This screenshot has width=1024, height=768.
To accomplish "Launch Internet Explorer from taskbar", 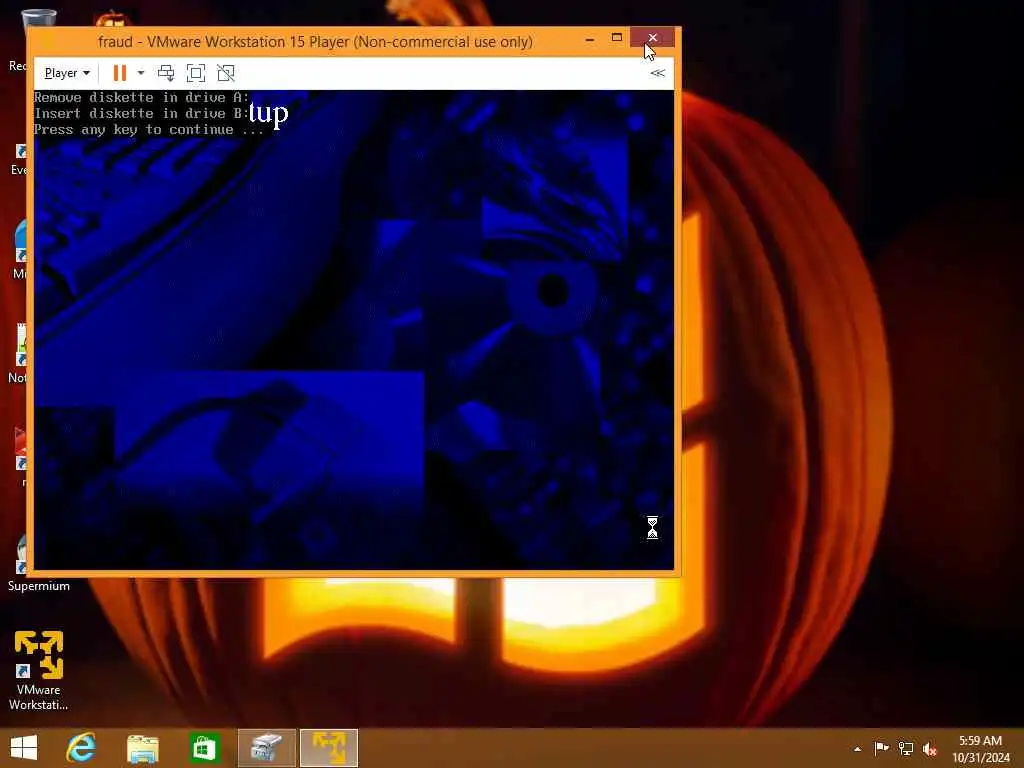I will [x=81, y=748].
